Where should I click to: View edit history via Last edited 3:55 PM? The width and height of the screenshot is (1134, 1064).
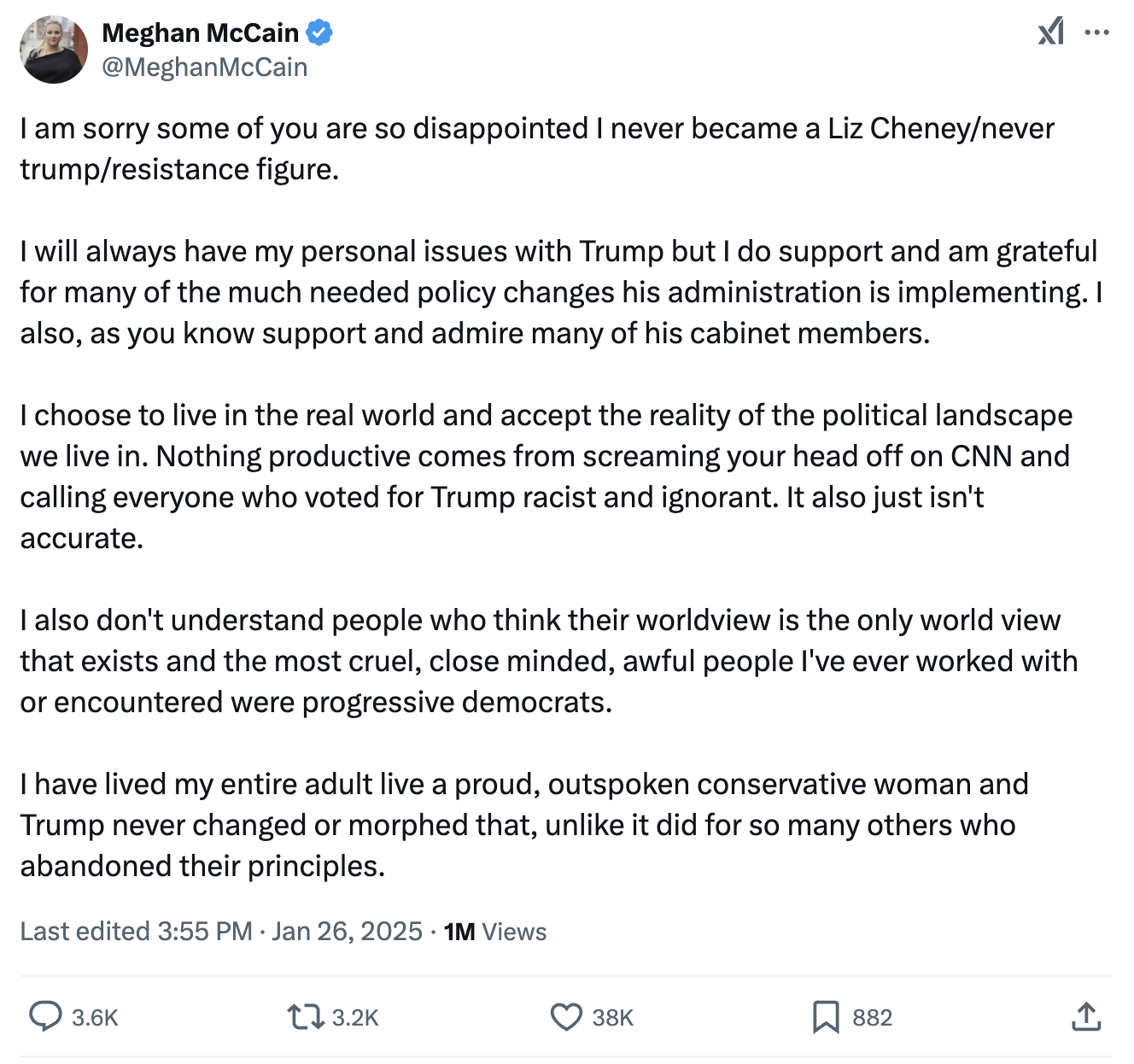click(136, 931)
